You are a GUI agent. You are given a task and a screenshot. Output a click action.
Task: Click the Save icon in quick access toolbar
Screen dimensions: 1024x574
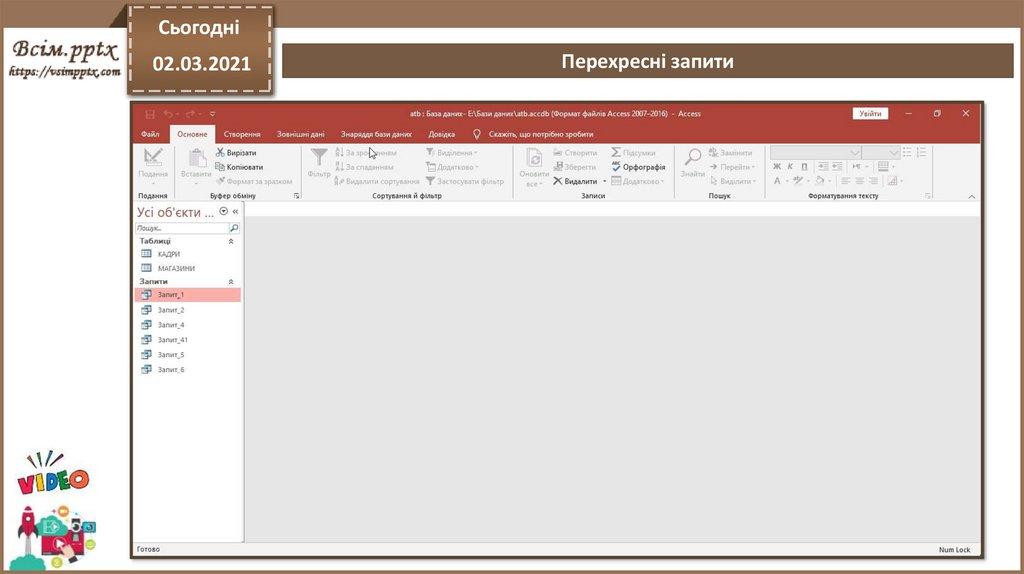[150, 114]
